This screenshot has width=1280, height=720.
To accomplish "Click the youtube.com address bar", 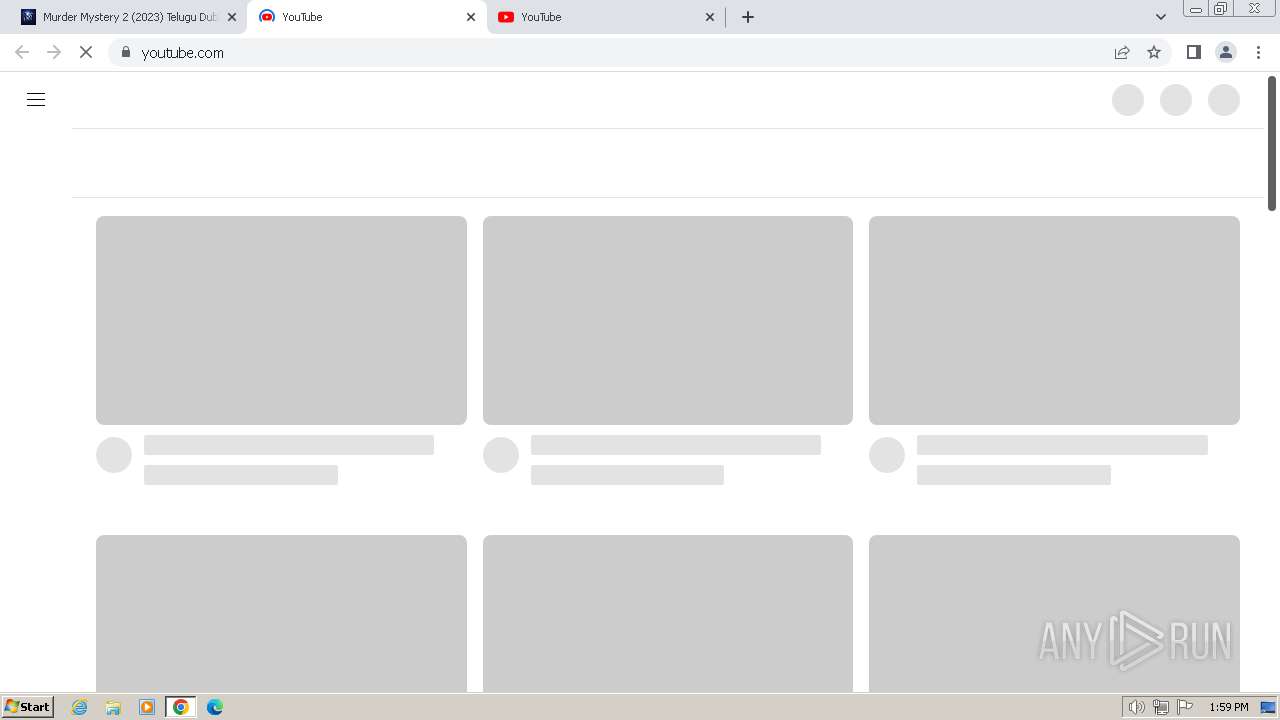I will coord(640,52).
